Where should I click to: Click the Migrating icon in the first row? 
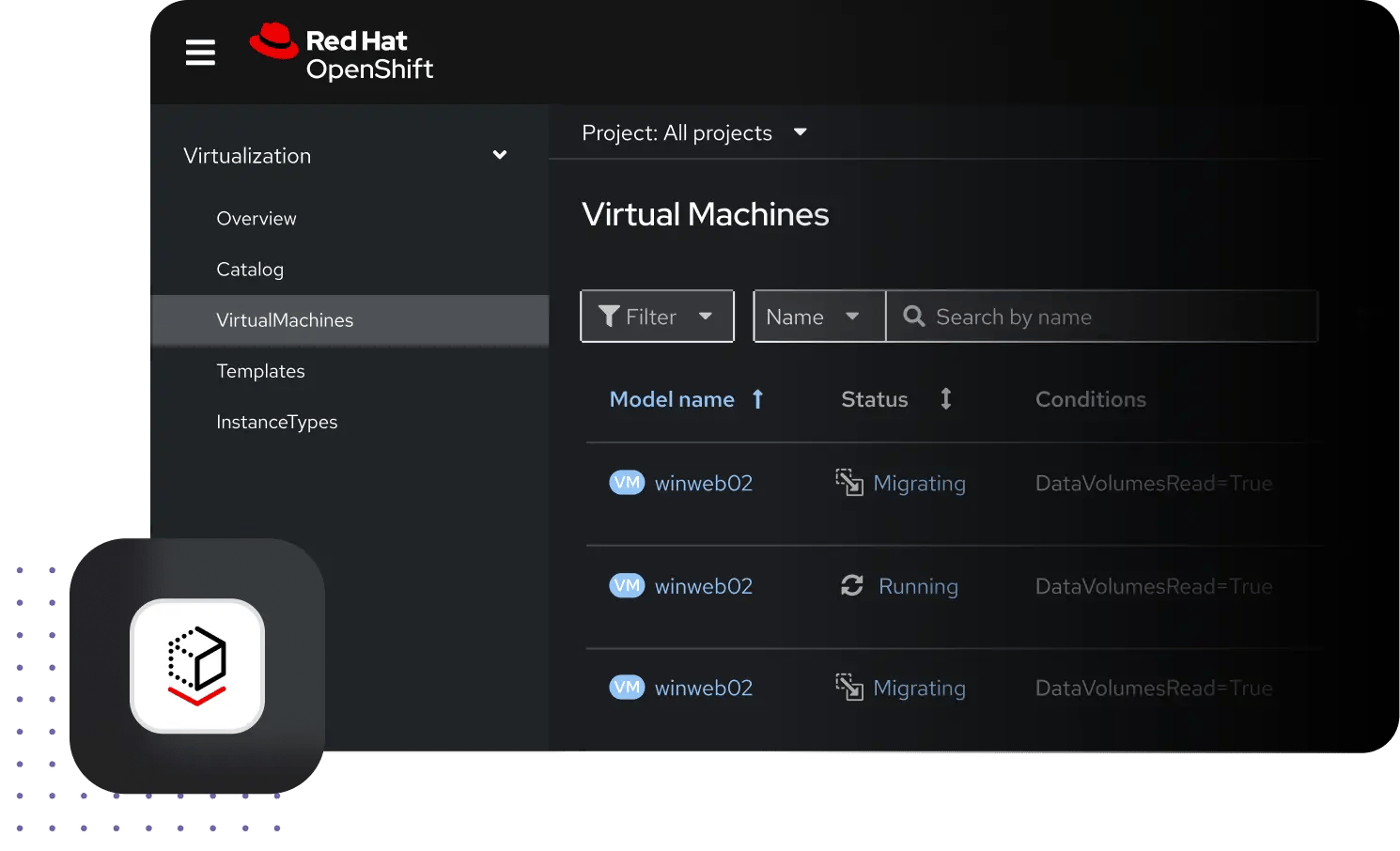pos(849,483)
